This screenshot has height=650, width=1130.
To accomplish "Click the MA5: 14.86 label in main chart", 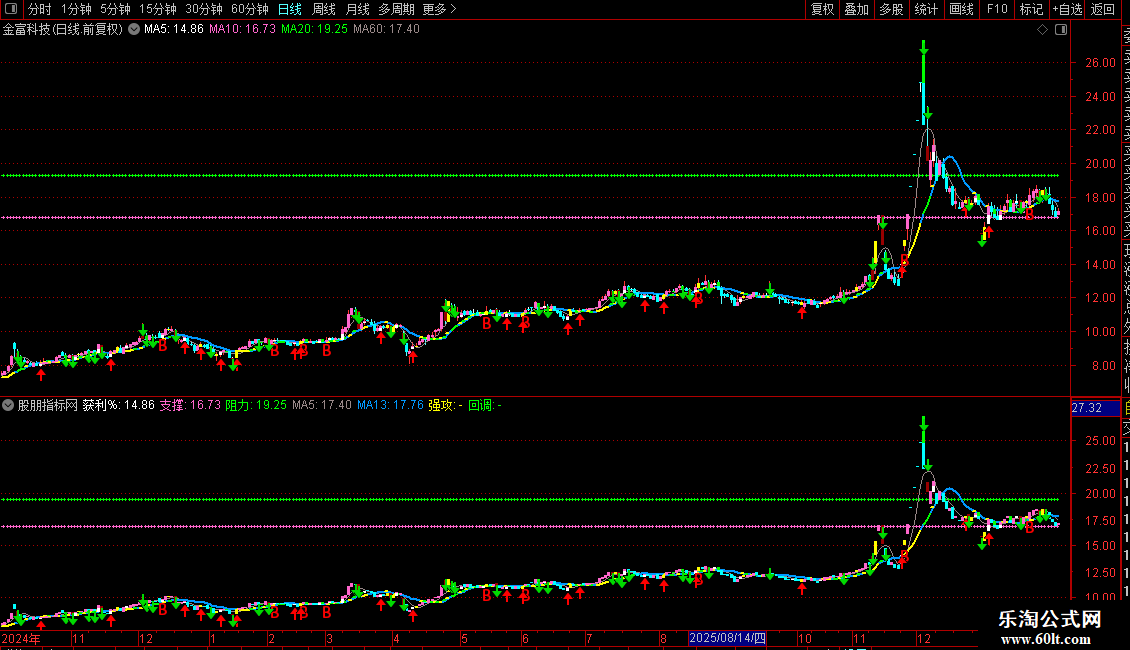I will pyautogui.click(x=174, y=29).
